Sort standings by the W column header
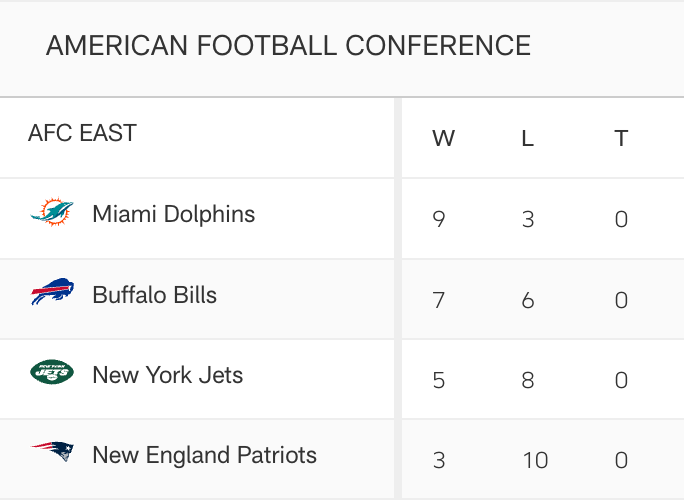This screenshot has height=500, width=684. tap(443, 138)
